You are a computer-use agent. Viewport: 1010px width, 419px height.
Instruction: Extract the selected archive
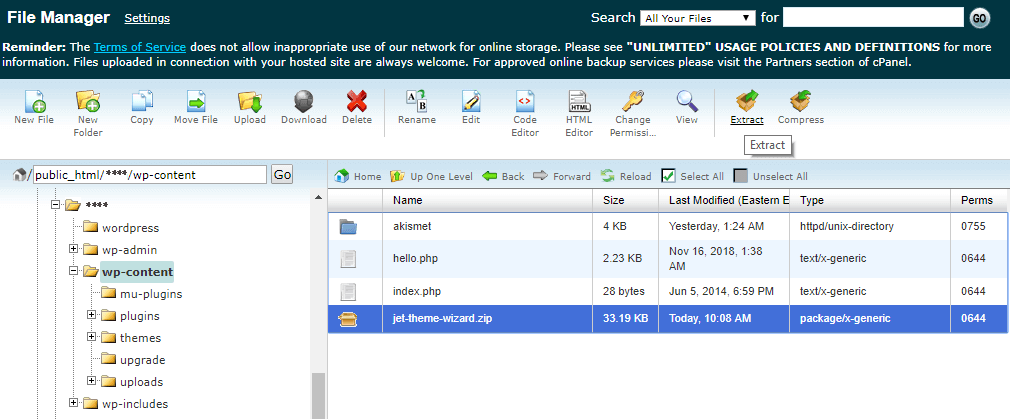click(747, 102)
